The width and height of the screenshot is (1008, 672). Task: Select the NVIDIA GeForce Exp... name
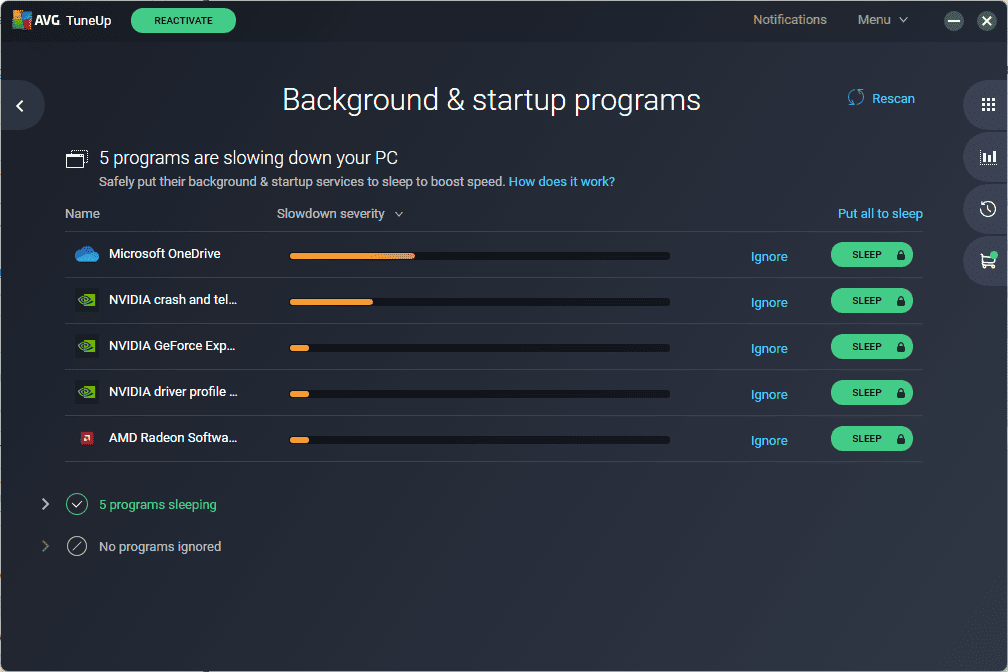(x=172, y=345)
